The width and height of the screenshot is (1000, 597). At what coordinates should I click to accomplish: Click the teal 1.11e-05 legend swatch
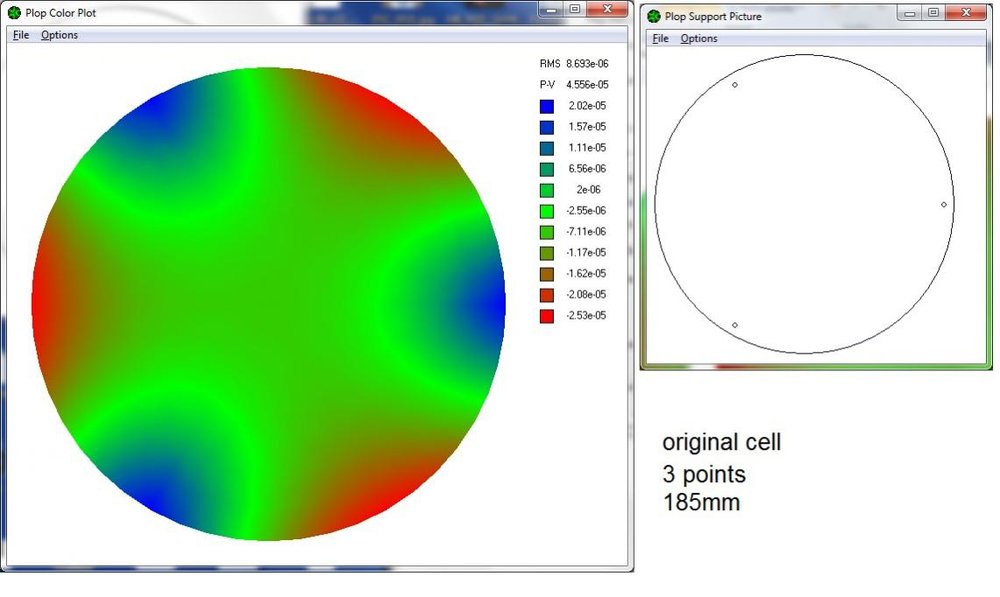pos(545,148)
